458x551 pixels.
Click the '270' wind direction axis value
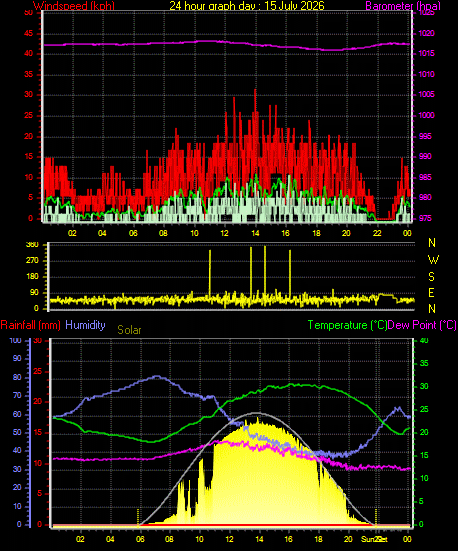(x=32, y=261)
